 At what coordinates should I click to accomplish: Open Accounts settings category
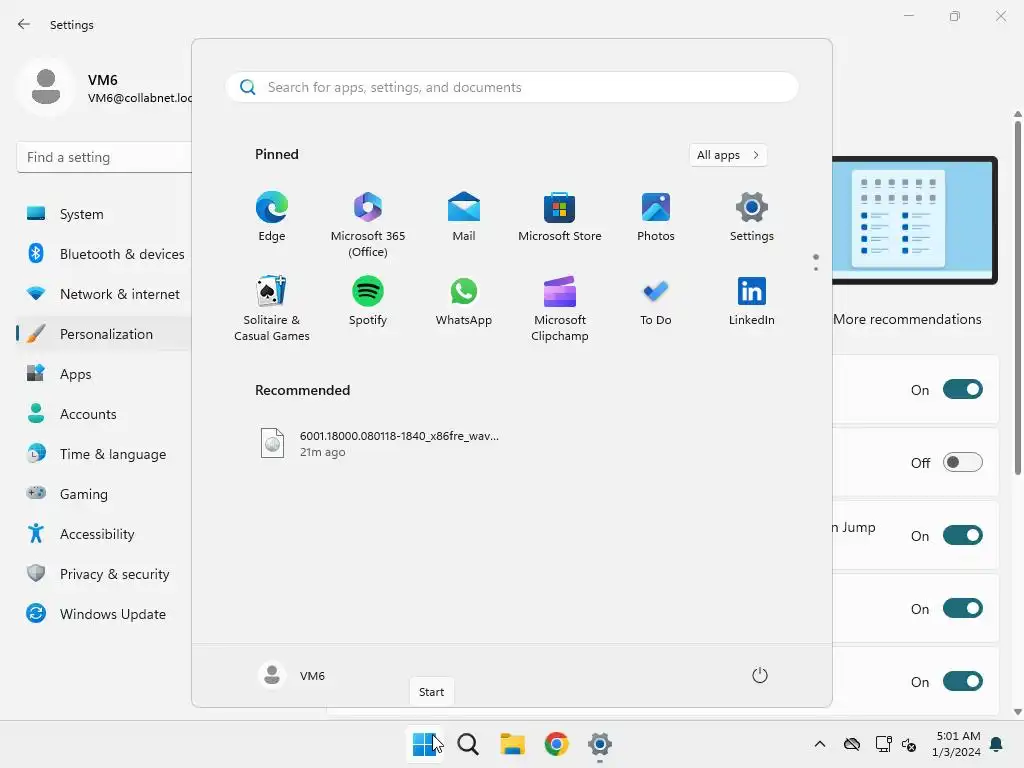point(104,414)
